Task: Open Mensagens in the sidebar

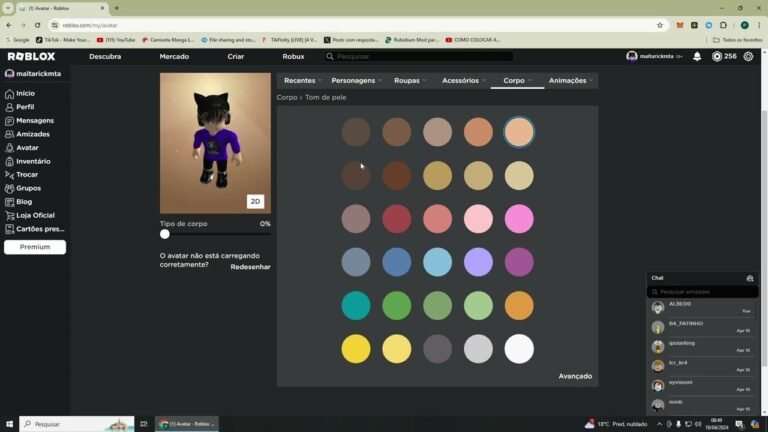Action: coord(29,120)
